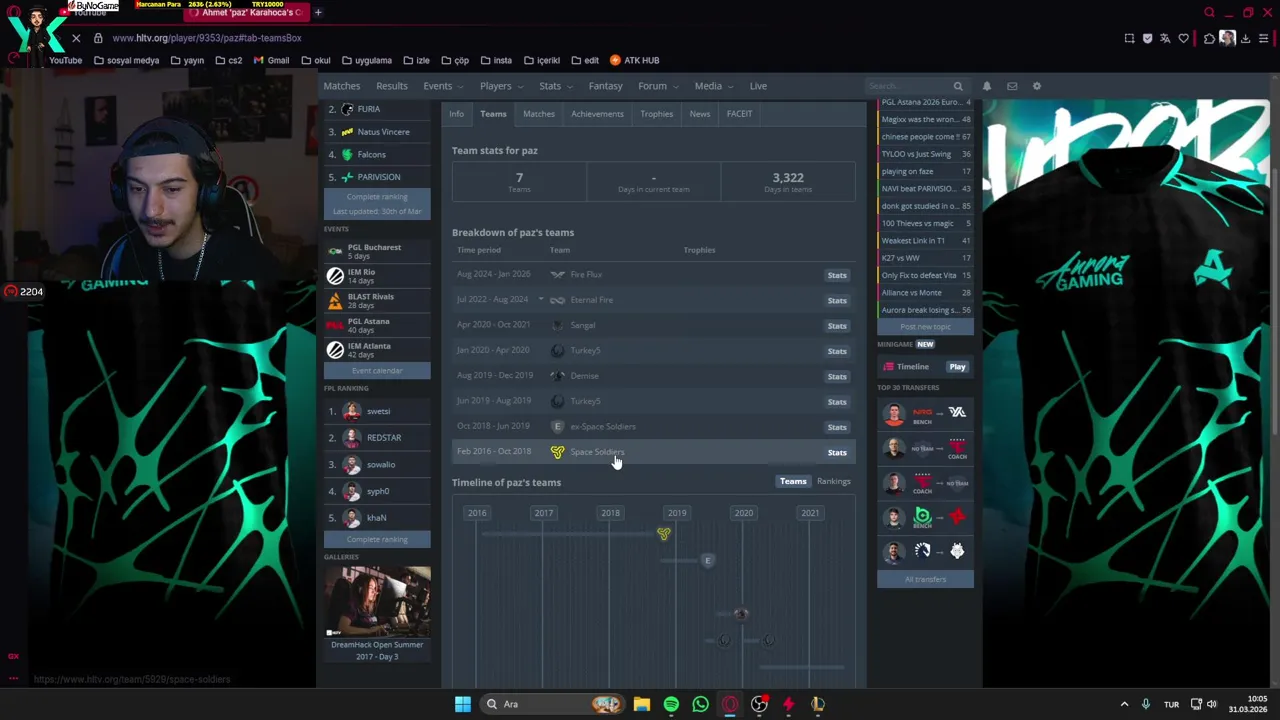This screenshot has height=720, width=1280.
Task: Click the browser address bar URL
Action: (x=207, y=38)
